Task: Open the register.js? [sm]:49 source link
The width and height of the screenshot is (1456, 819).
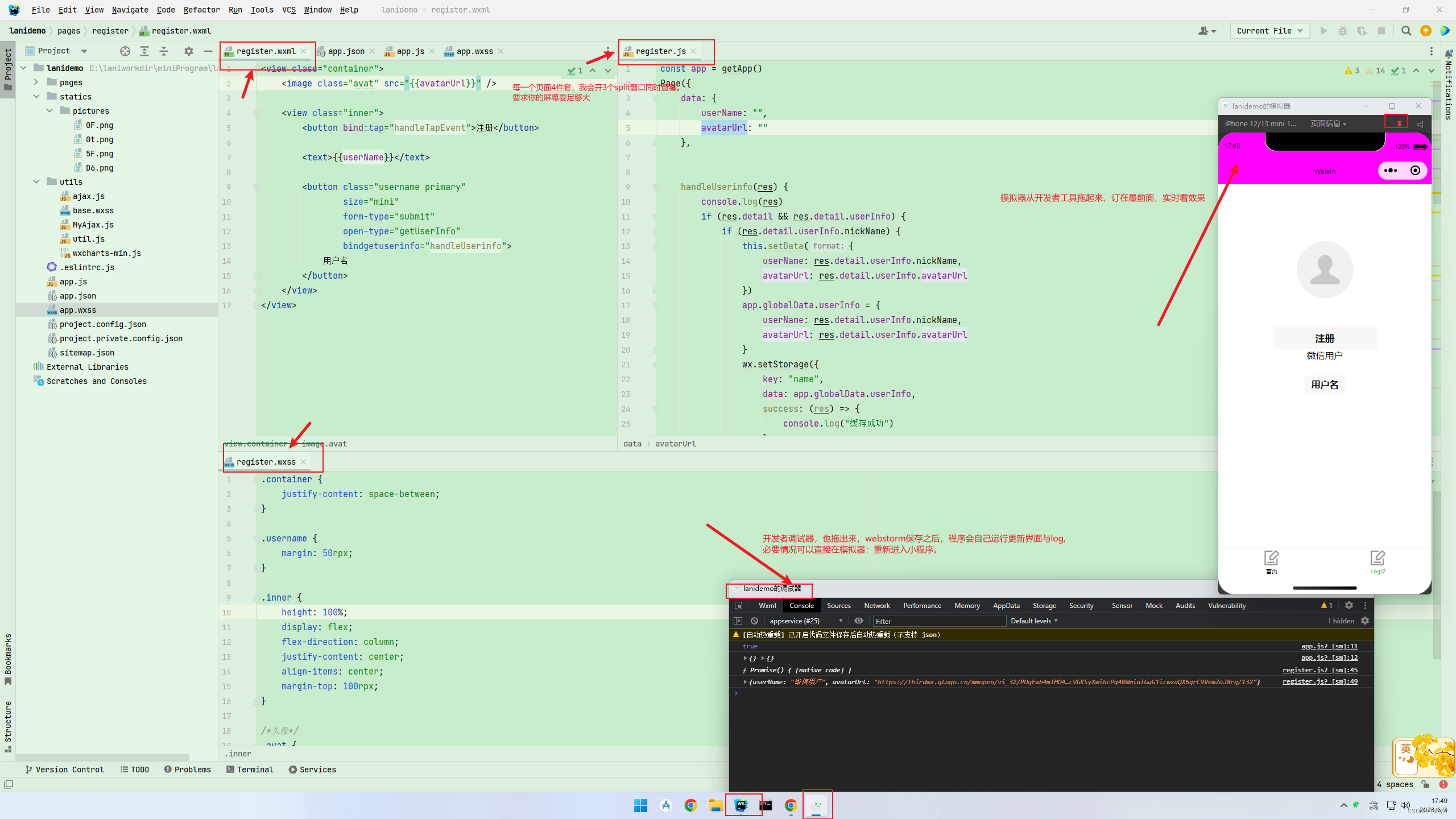Action: click(1319, 681)
